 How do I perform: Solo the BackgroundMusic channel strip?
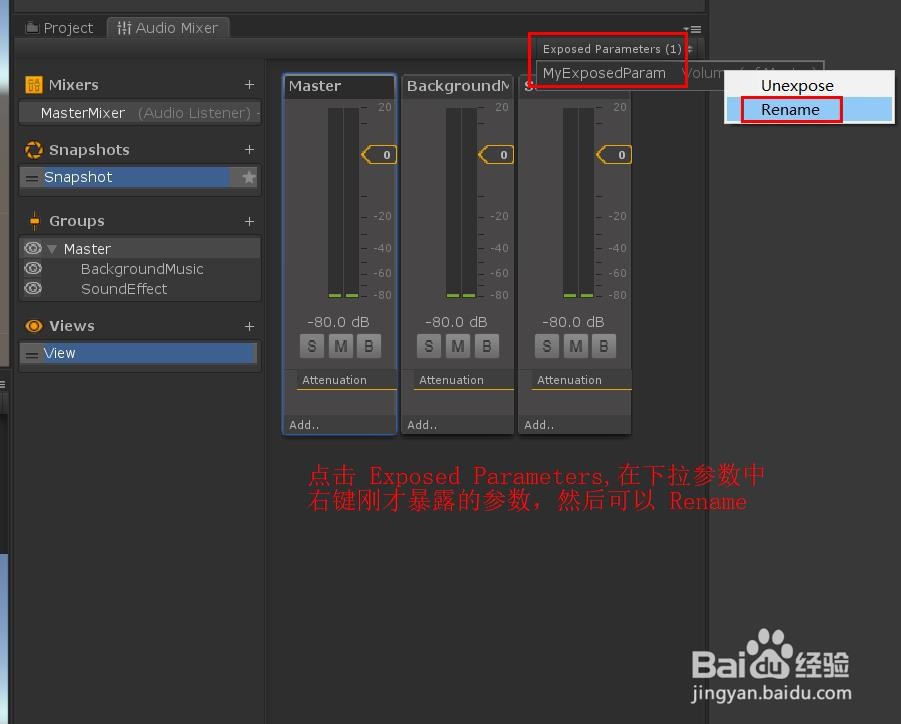point(429,346)
